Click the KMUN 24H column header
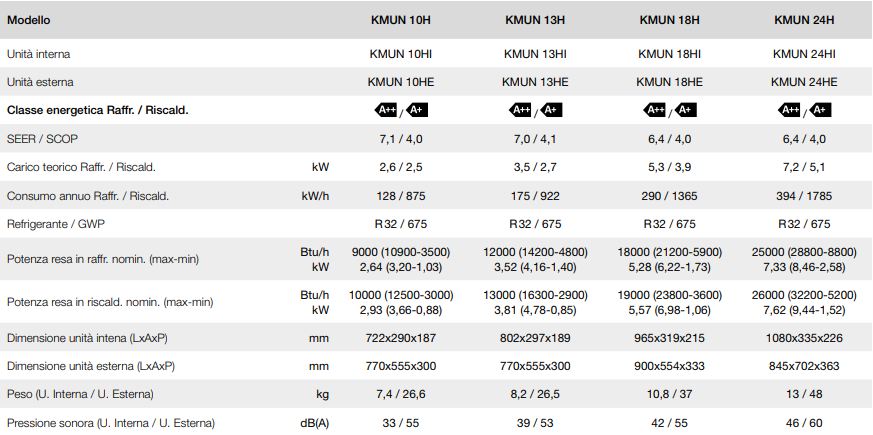Viewport: 873px width, 435px height. [804, 20]
